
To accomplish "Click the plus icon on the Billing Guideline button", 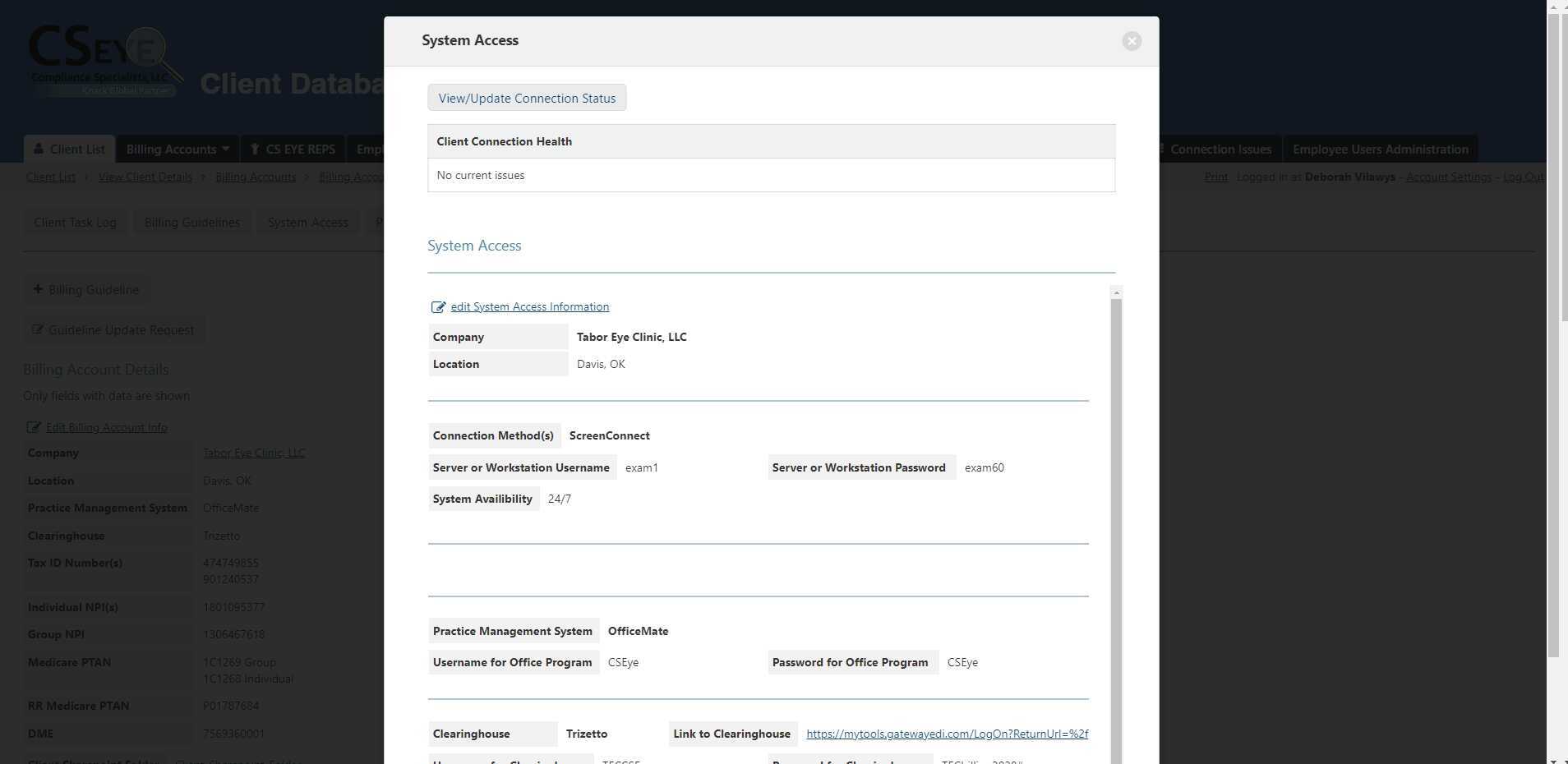I will click(38, 288).
